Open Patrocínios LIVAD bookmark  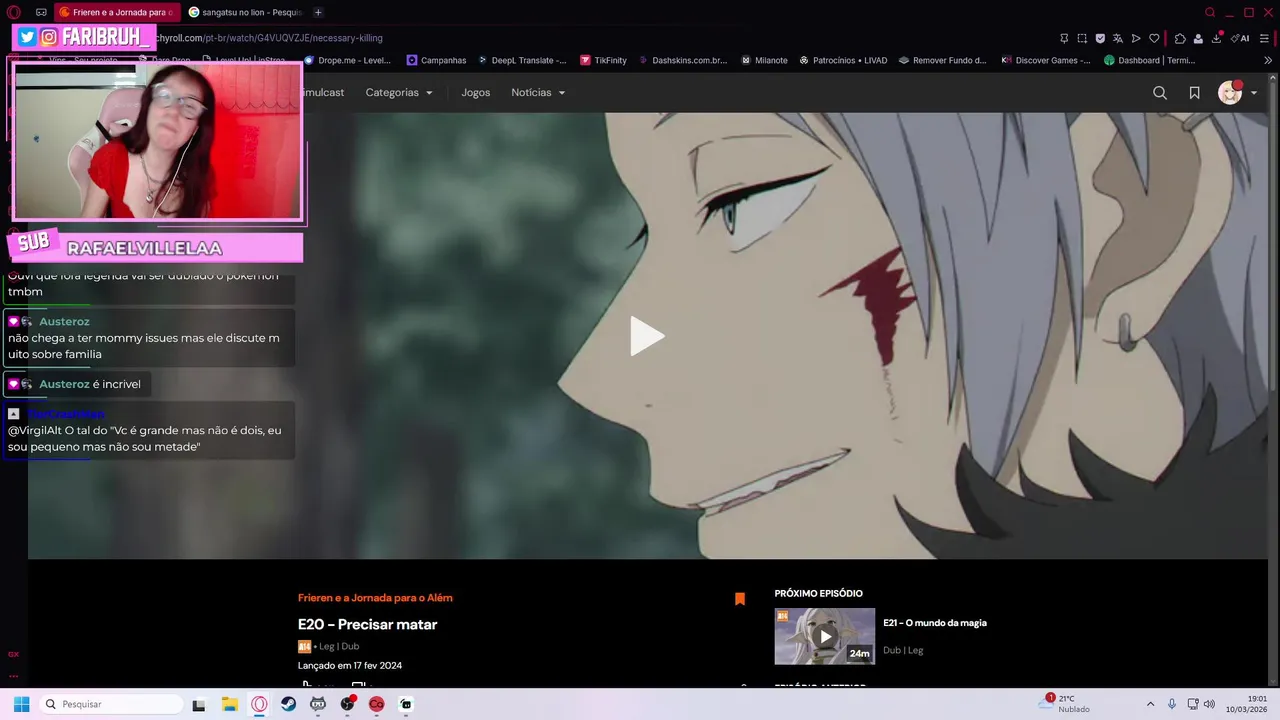(843, 60)
